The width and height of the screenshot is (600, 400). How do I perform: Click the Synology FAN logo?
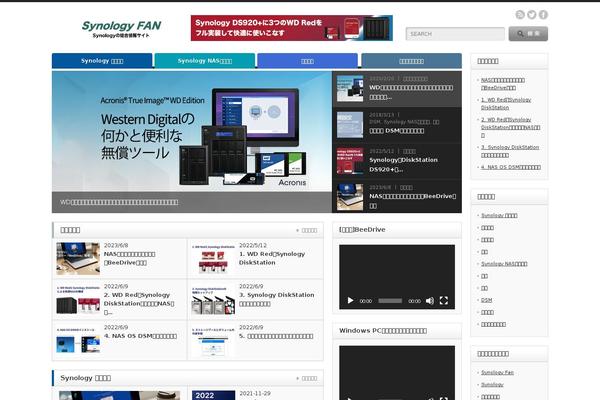121,29
